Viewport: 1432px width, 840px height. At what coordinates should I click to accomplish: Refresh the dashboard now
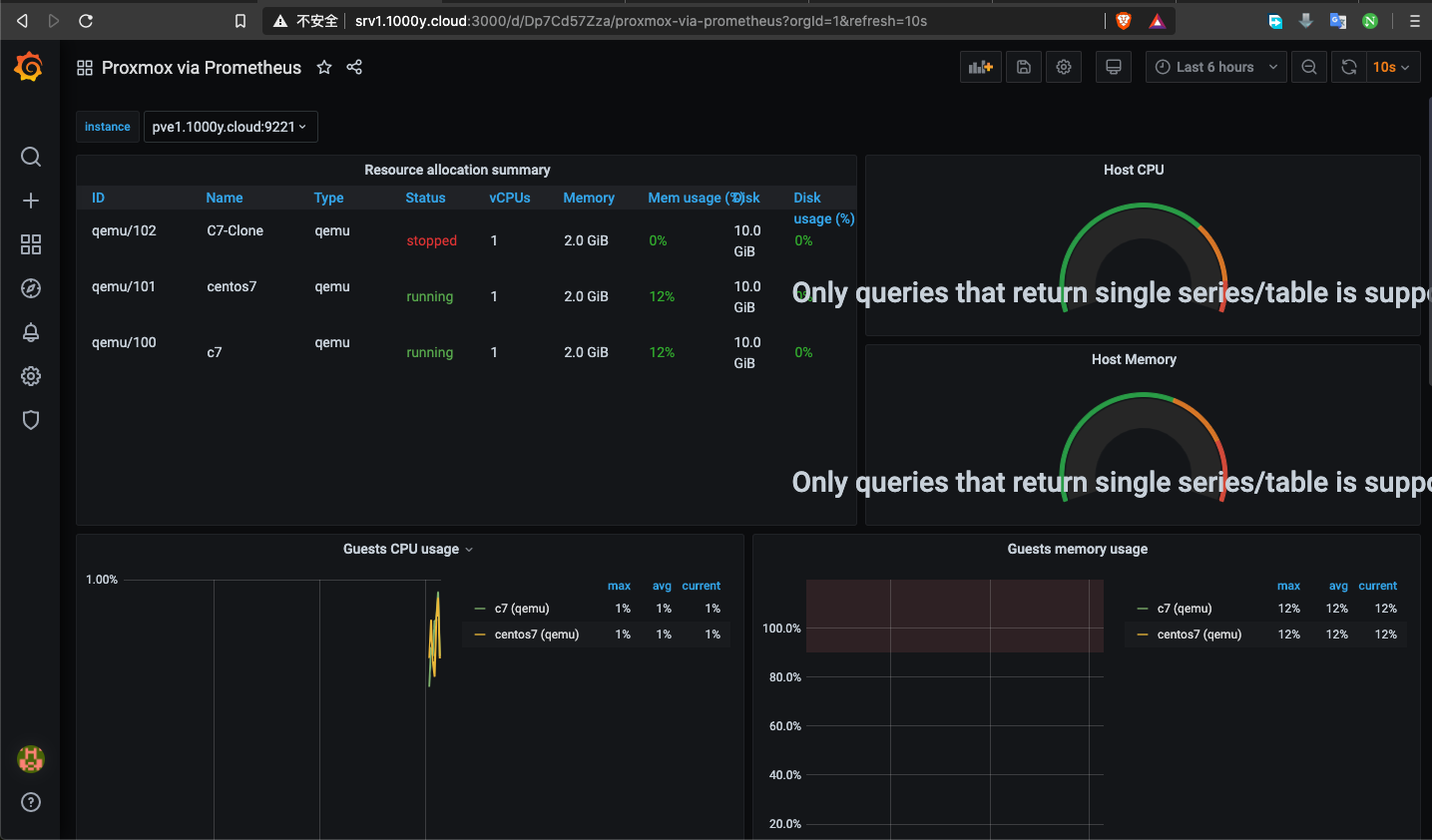tap(1349, 67)
